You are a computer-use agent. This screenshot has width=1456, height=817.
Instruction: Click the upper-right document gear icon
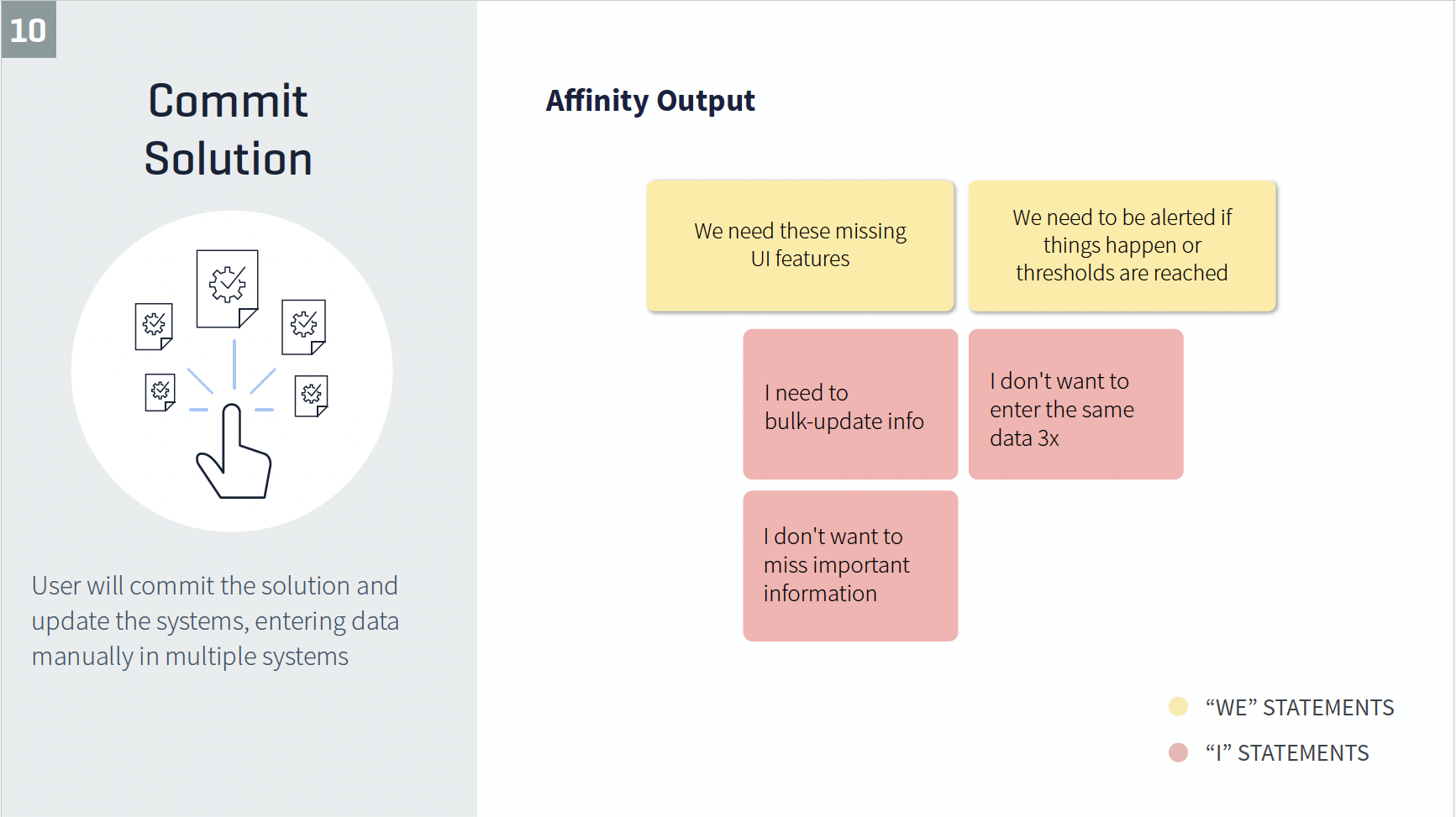click(x=303, y=326)
